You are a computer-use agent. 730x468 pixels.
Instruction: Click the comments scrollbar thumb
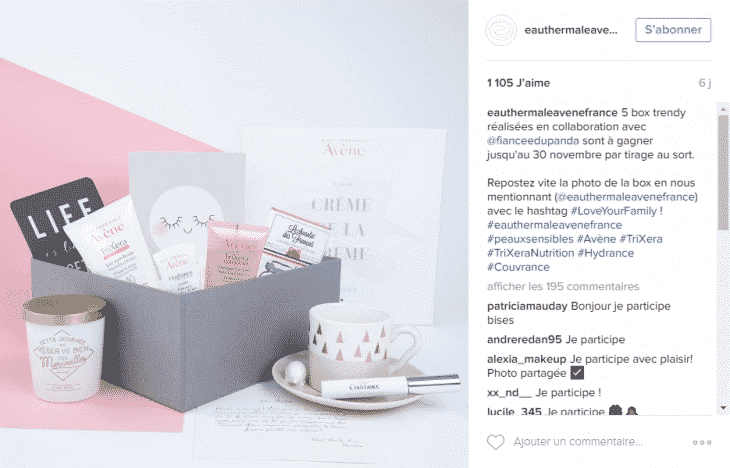723,172
